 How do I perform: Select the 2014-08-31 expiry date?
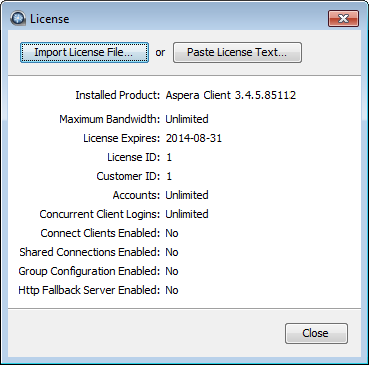(x=194, y=138)
